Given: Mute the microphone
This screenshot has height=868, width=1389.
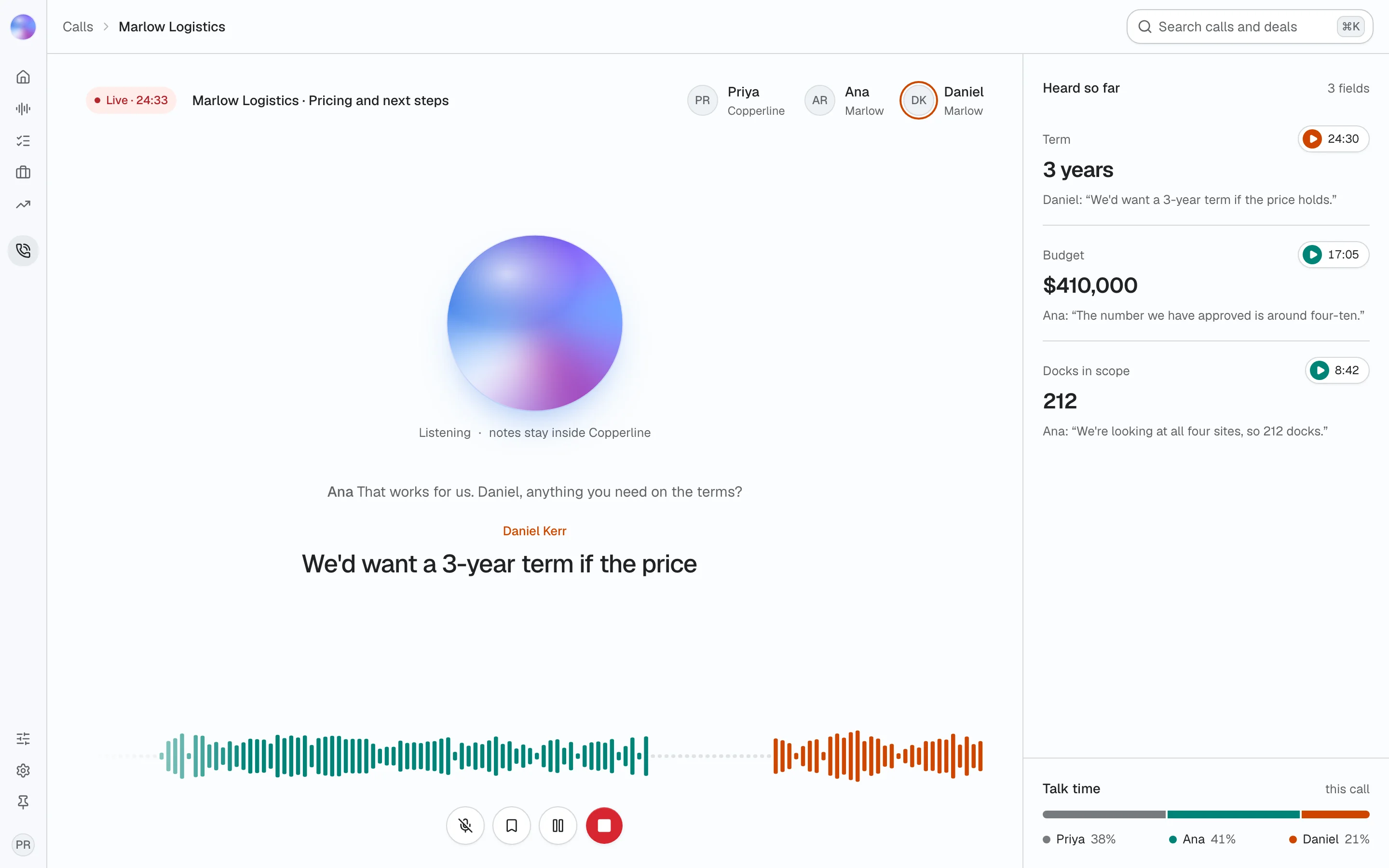Looking at the screenshot, I should click(465, 826).
